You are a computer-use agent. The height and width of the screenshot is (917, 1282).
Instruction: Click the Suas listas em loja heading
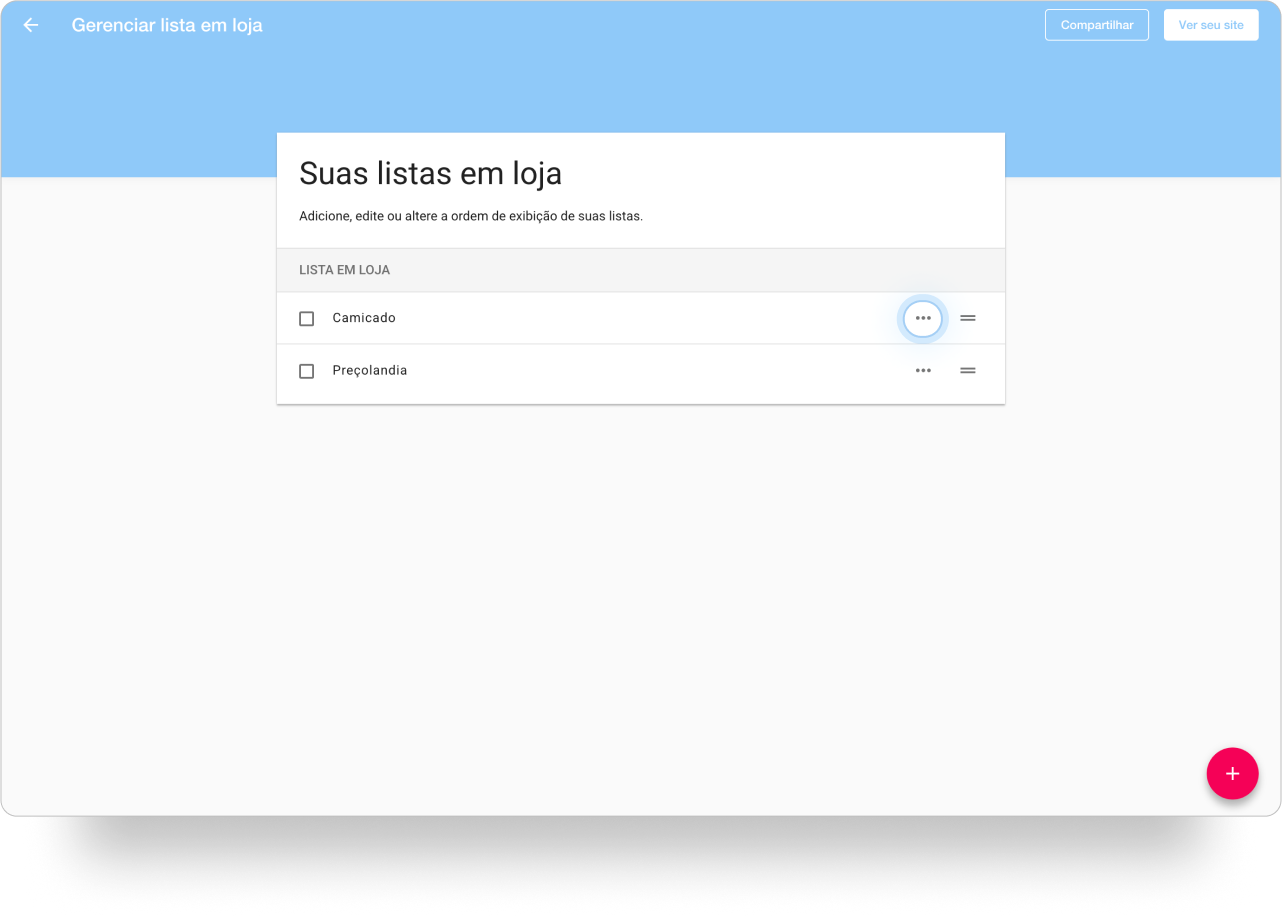[430, 173]
